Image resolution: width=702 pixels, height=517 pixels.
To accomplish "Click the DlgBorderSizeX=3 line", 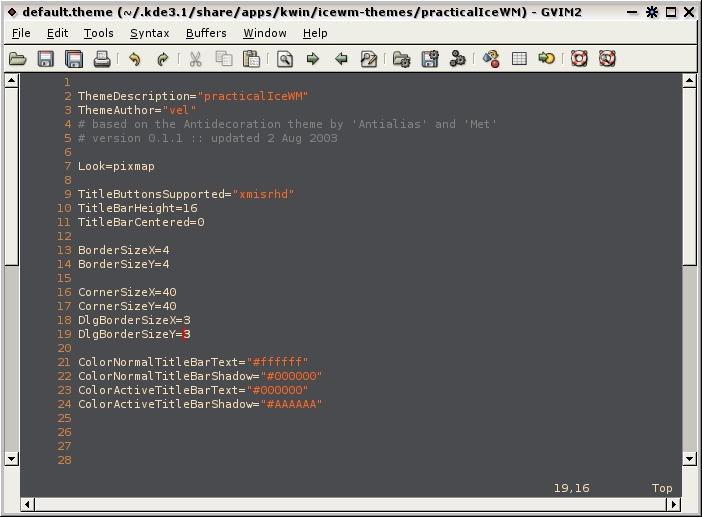I will tap(134, 320).
